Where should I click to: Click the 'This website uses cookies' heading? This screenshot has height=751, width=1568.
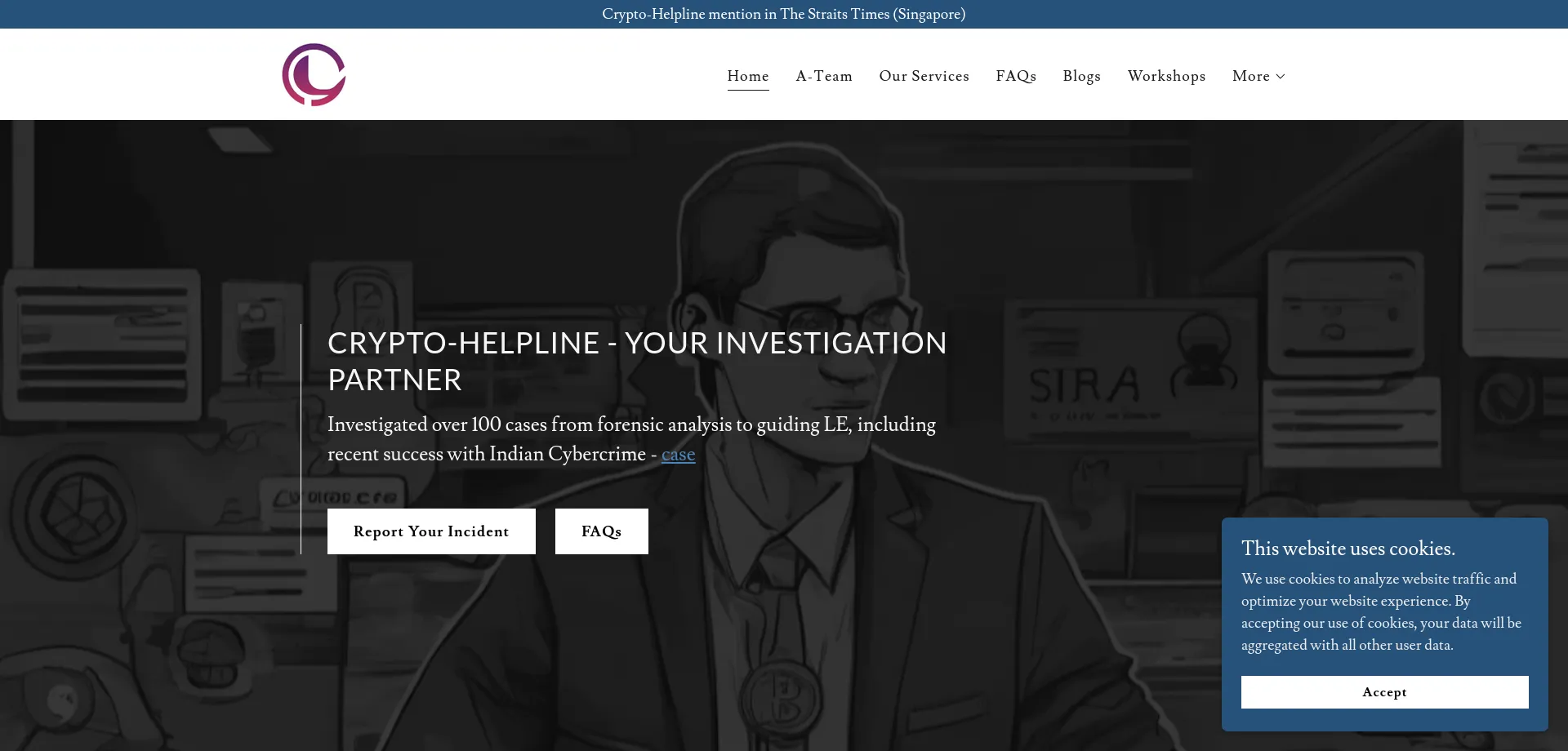(1347, 549)
